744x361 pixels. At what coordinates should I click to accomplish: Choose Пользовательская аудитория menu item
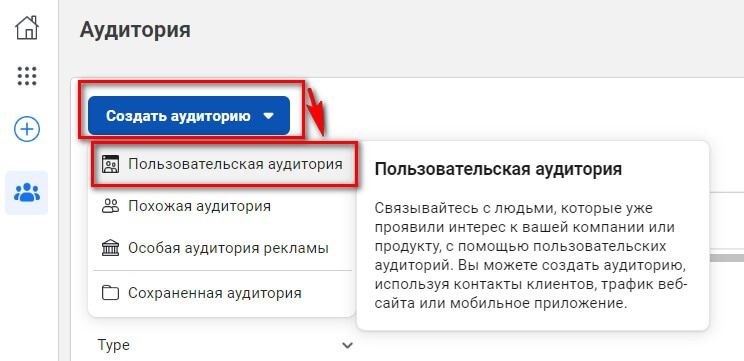(222, 164)
